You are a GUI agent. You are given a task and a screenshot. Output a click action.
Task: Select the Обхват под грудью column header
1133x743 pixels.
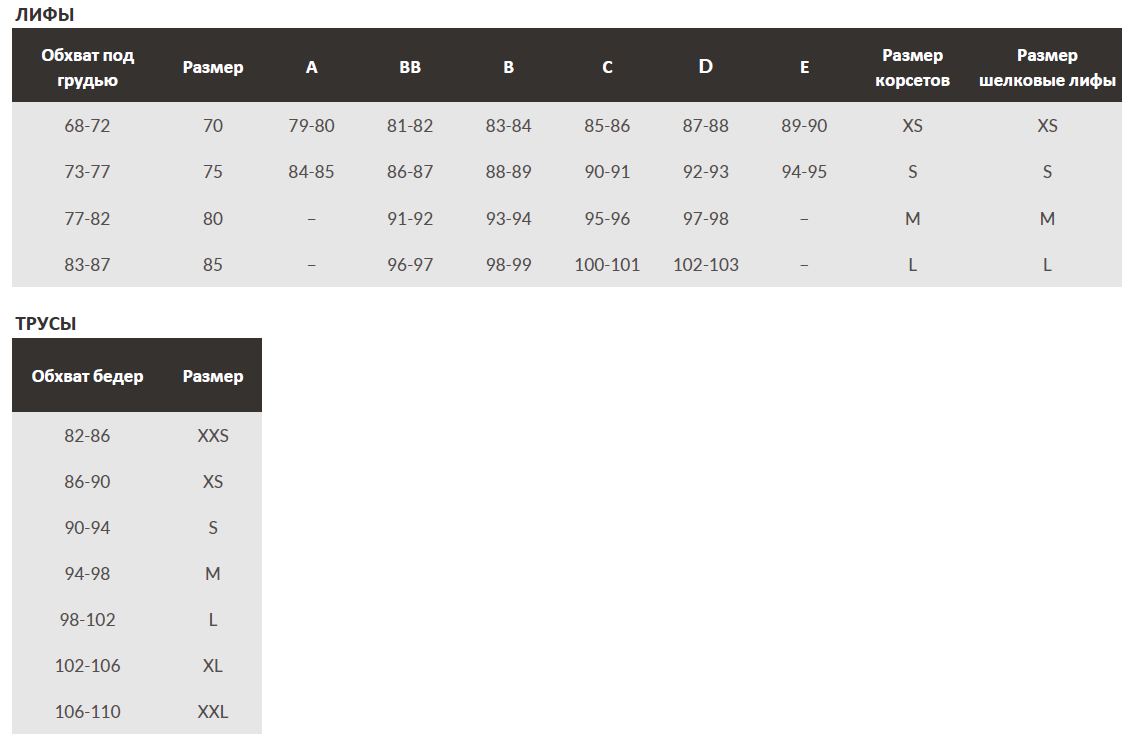(x=88, y=68)
